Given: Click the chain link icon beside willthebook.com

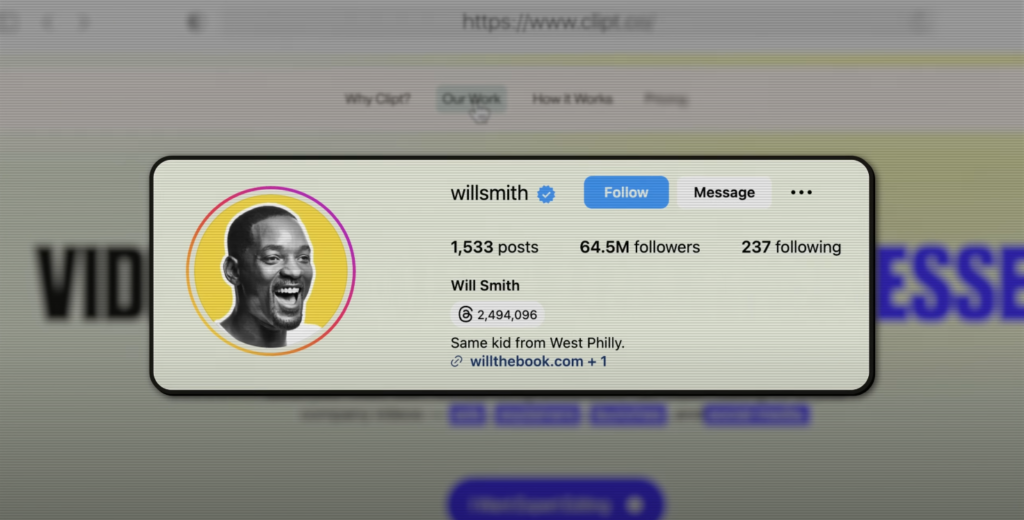Looking at the screenshot, I should coord(456,361).
